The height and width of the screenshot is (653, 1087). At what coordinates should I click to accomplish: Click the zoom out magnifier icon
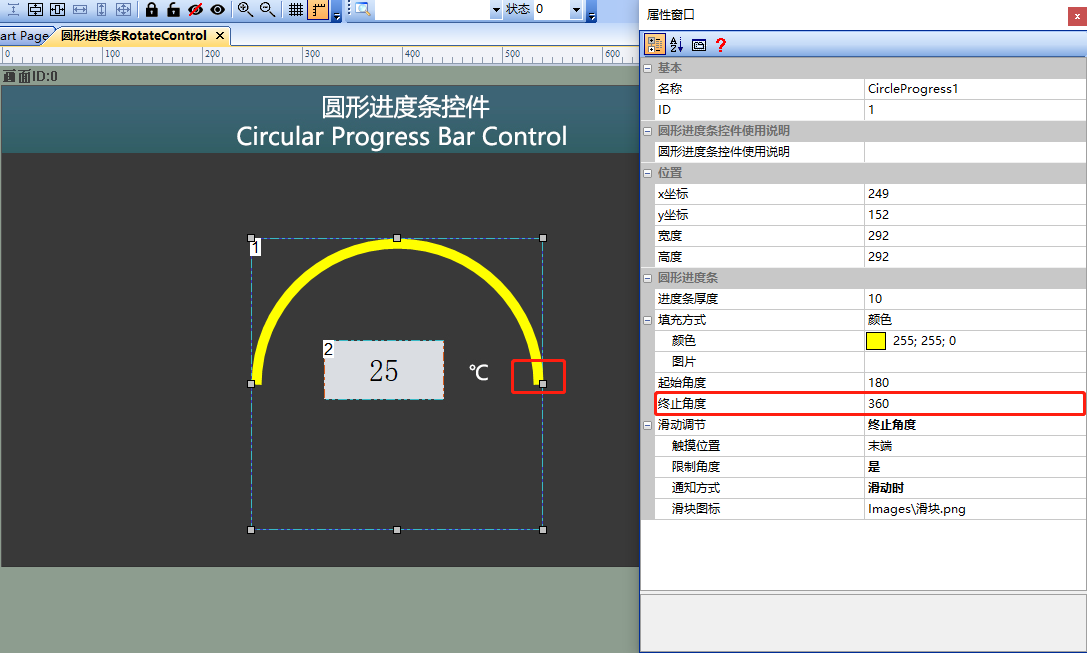(x=268, y=9)
